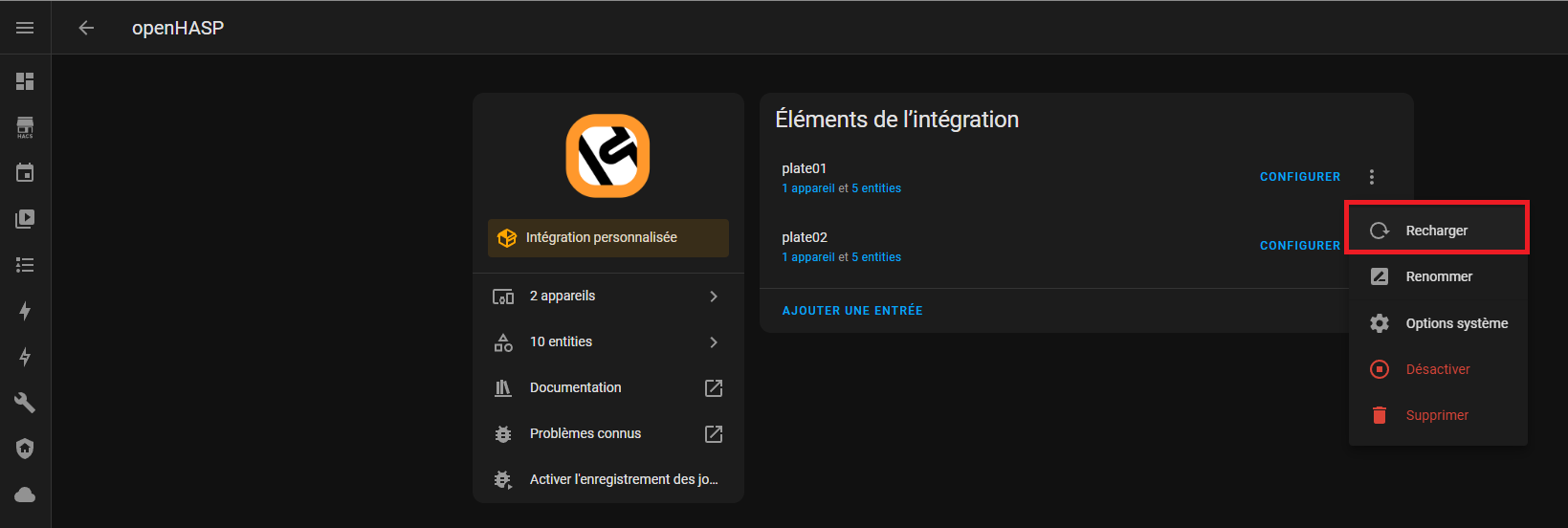Expand the 10 entities list
The image size is (1568, 528).
(x=608, y=342)
